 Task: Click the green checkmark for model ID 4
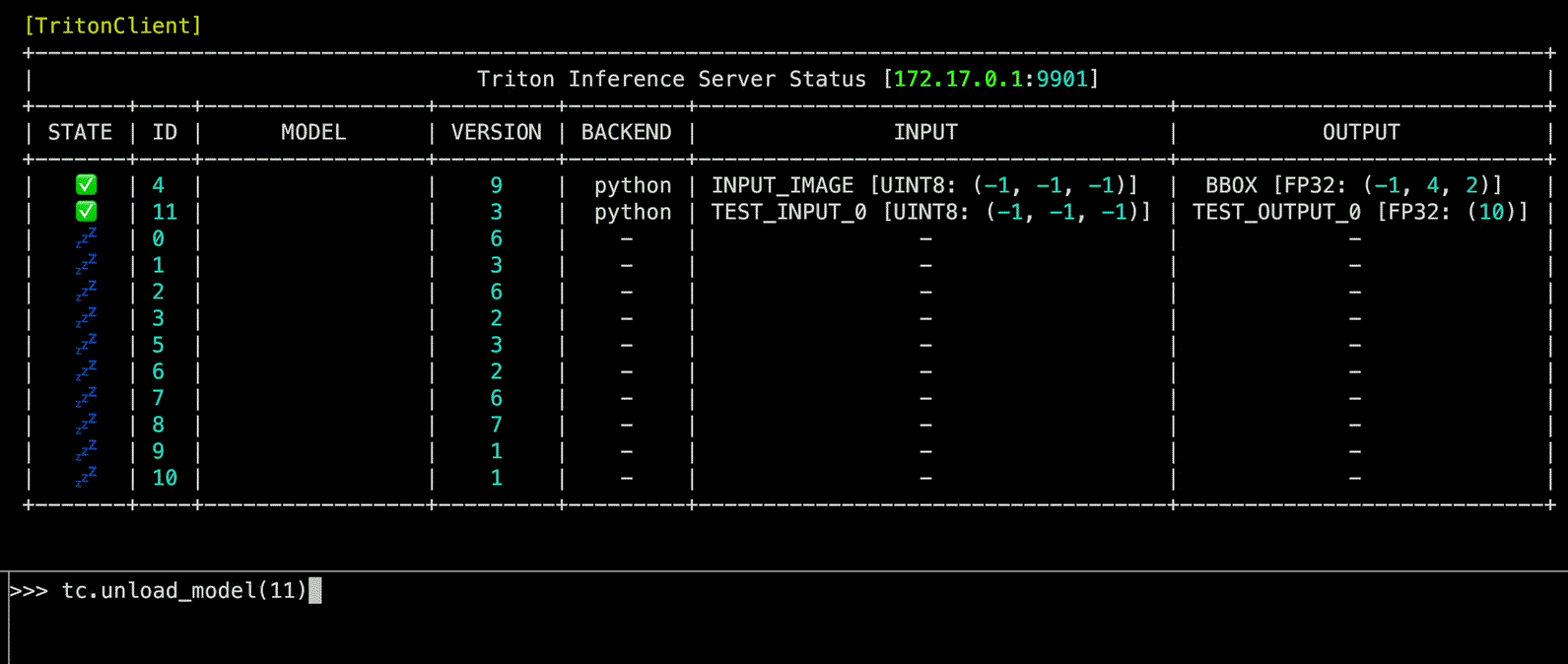pos(87,184)
